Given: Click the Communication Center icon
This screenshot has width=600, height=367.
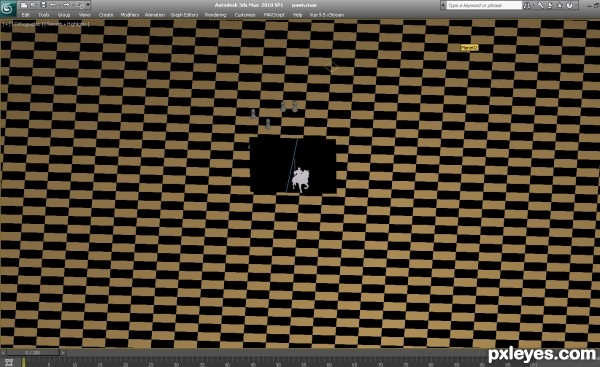Looking at the screenshot, I should click(550, 5).
